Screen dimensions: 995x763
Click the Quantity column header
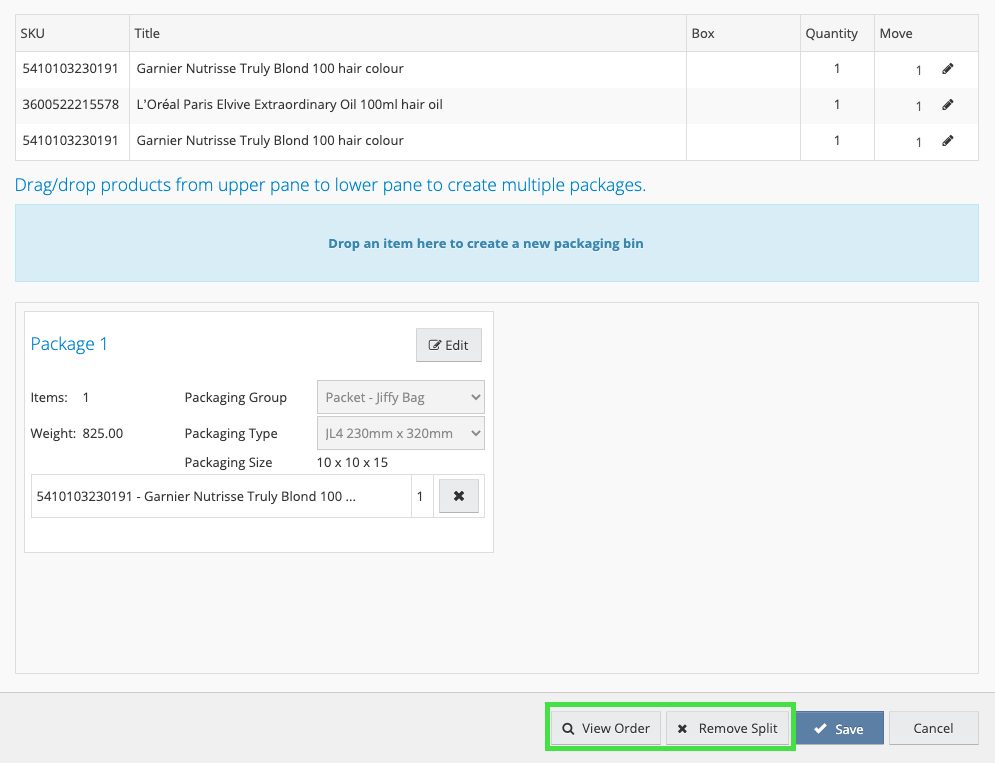832,33
